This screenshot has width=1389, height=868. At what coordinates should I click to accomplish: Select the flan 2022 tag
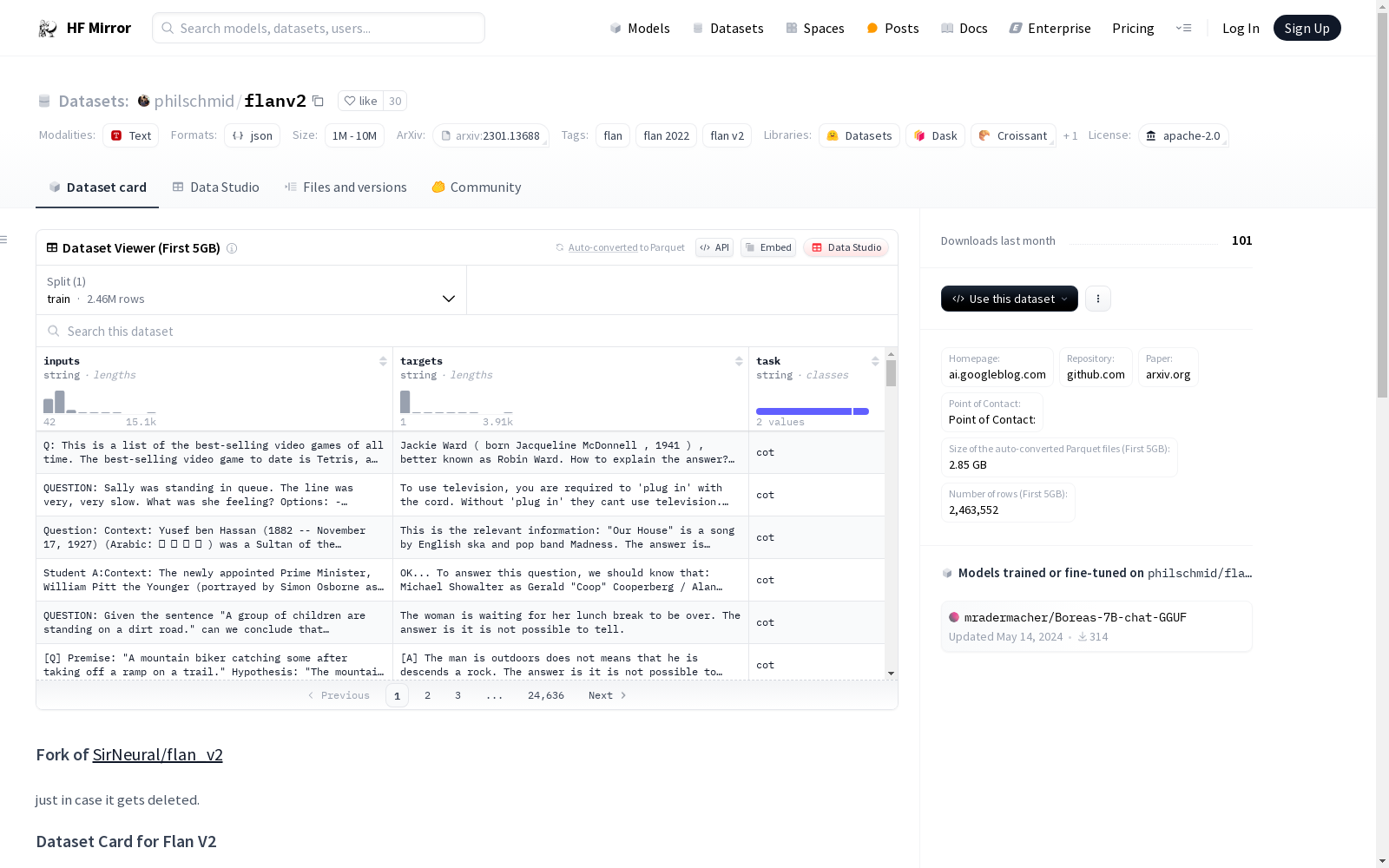666,135
